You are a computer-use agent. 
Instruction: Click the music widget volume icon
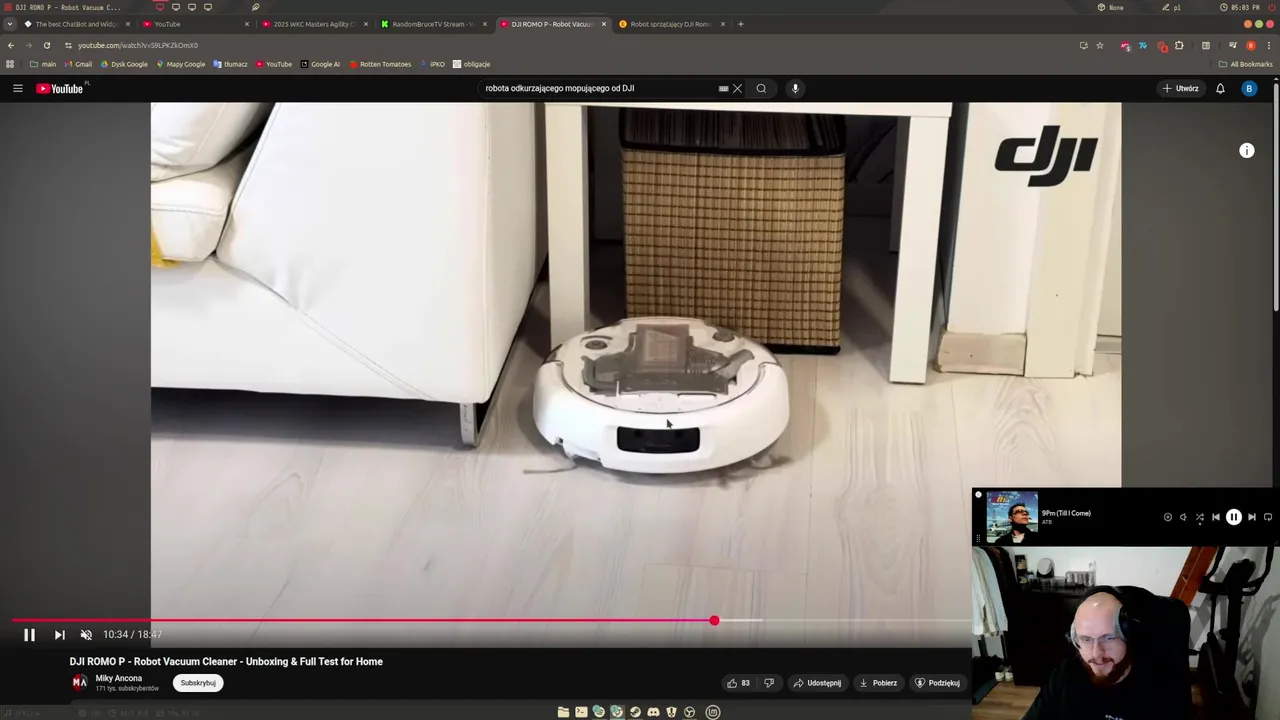(x=1183, y=517)
